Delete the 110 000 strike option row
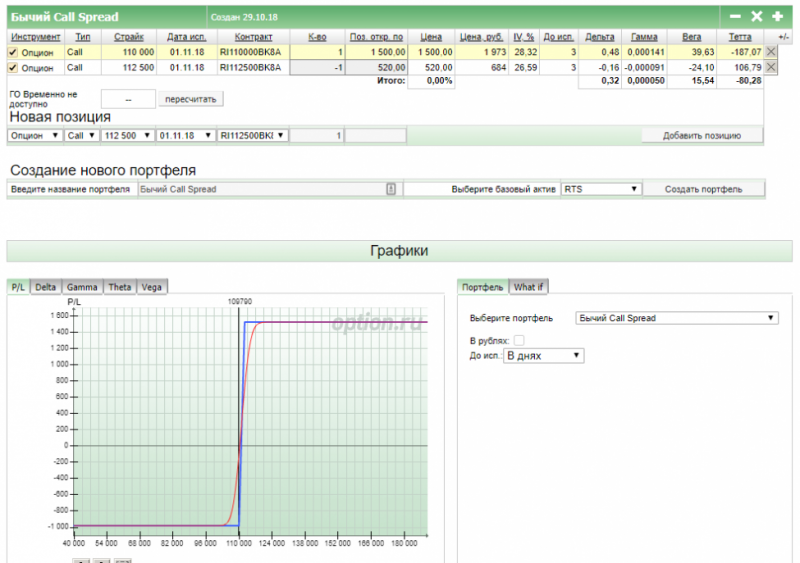The image size is (800, 563). (x=771, y=51)
